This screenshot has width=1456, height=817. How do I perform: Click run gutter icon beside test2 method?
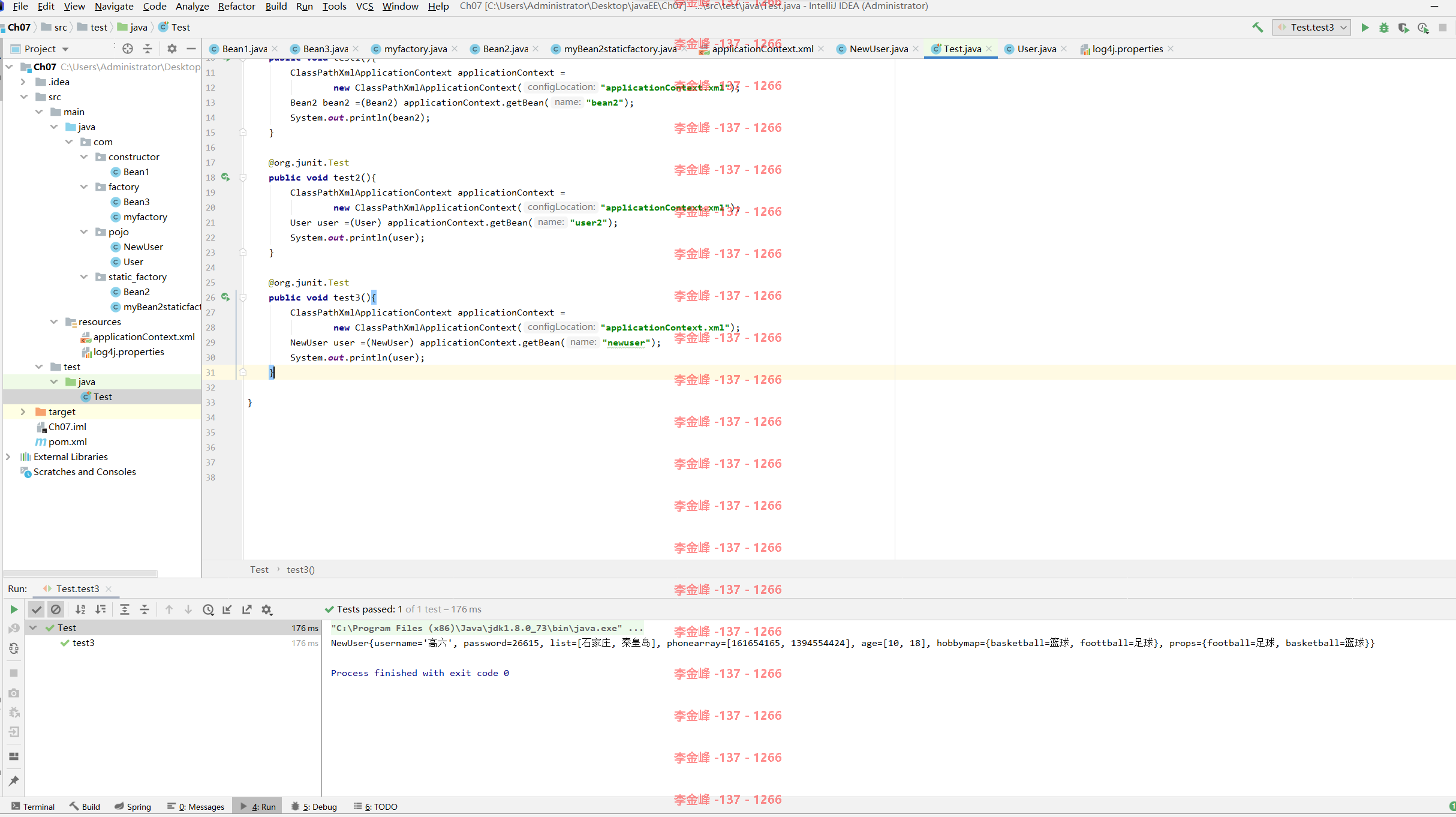point(225,177)
